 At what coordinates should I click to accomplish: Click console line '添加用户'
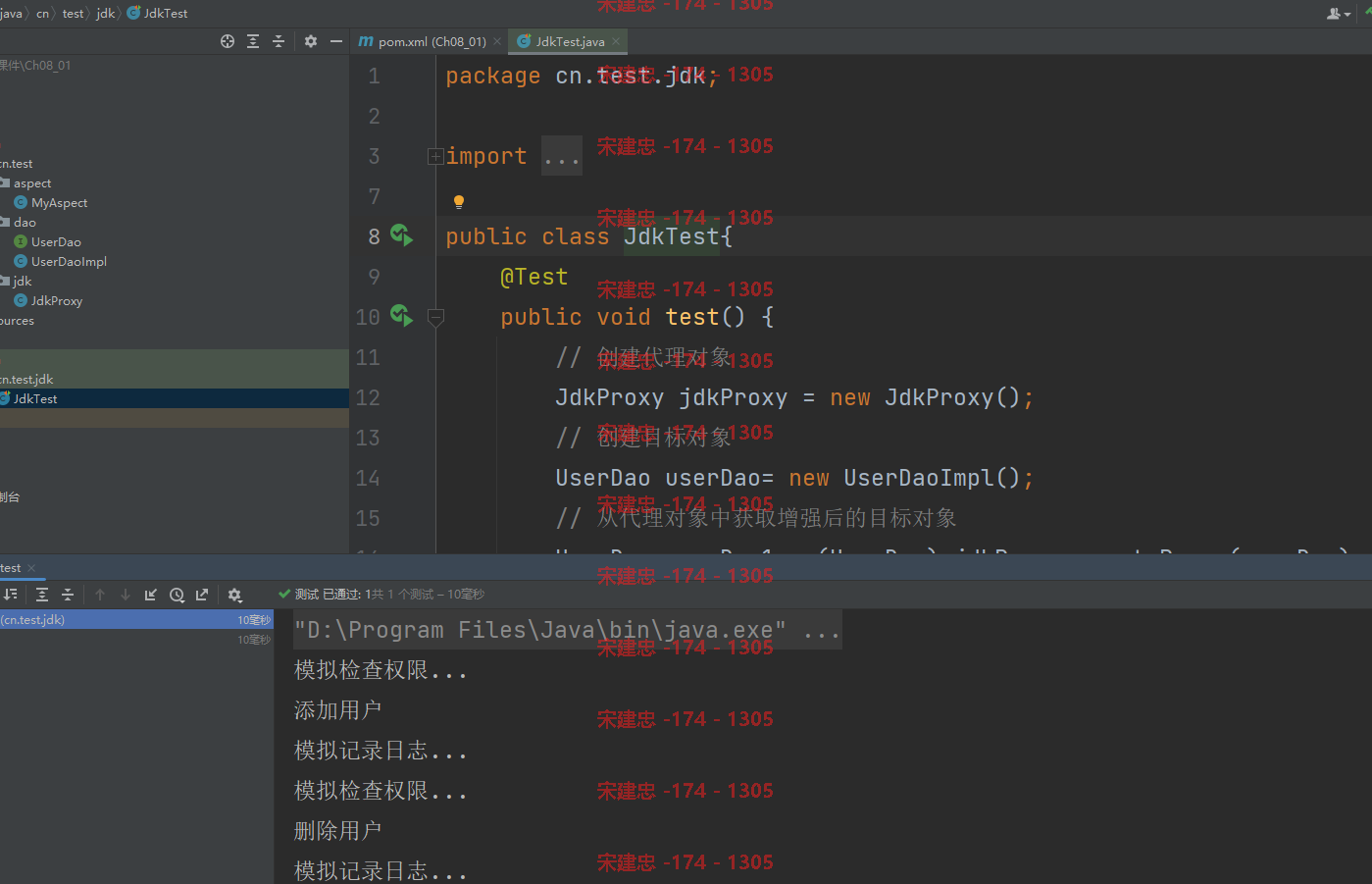pos(337,710)
